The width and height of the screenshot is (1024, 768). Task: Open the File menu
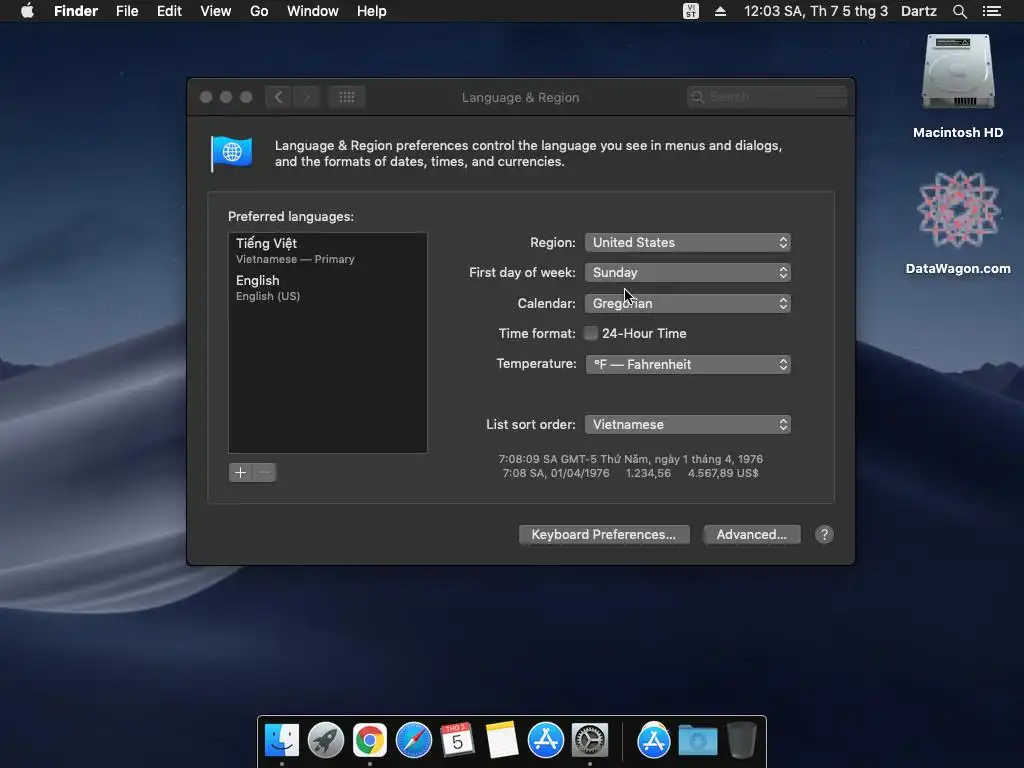[127, 11]
